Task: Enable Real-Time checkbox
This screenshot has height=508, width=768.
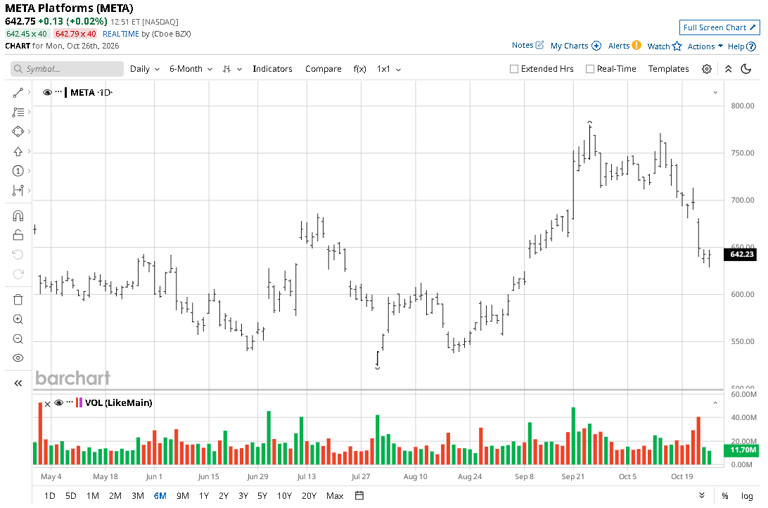Action: point(590,69)
